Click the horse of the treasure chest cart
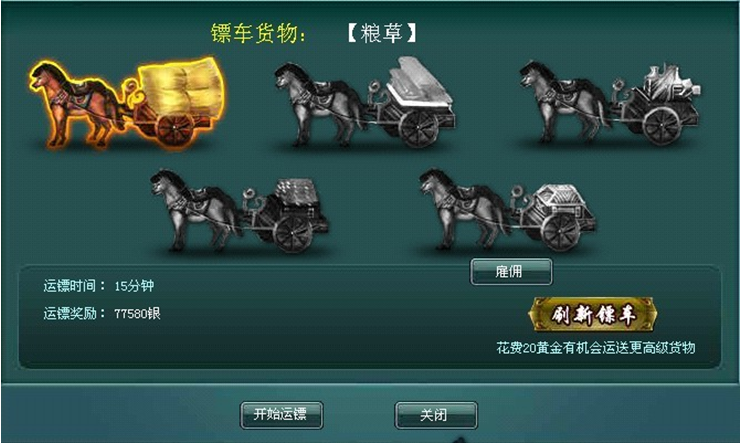 (x=465, y=209)
